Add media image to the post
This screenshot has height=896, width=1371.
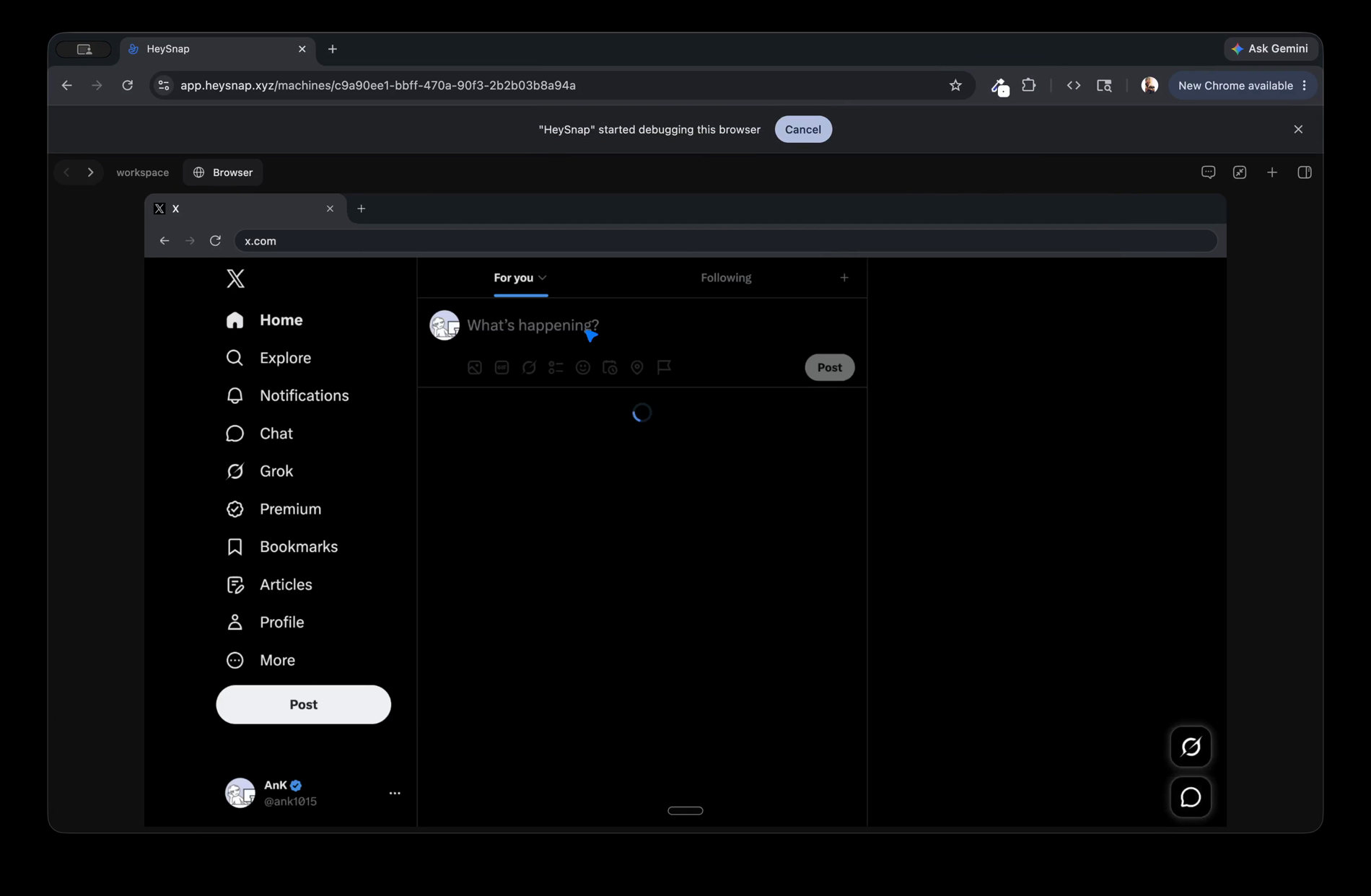tap(475, 368)
